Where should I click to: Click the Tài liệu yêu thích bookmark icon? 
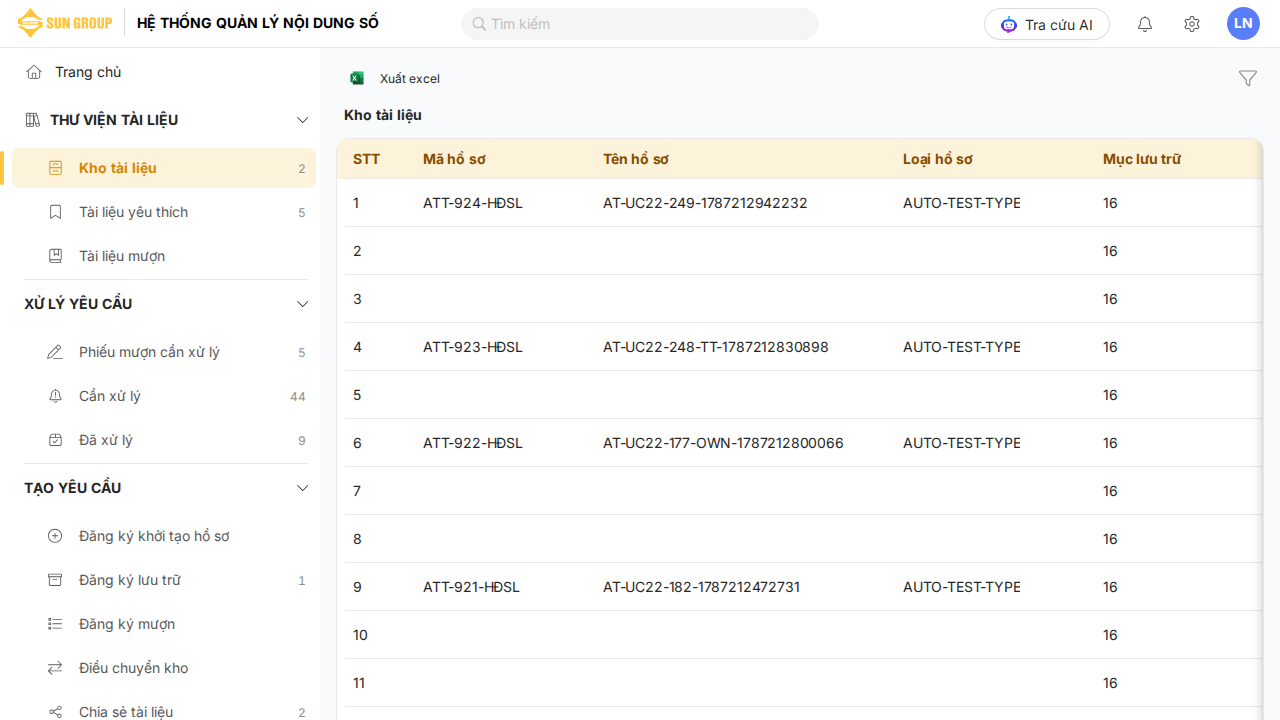[56, 212]
